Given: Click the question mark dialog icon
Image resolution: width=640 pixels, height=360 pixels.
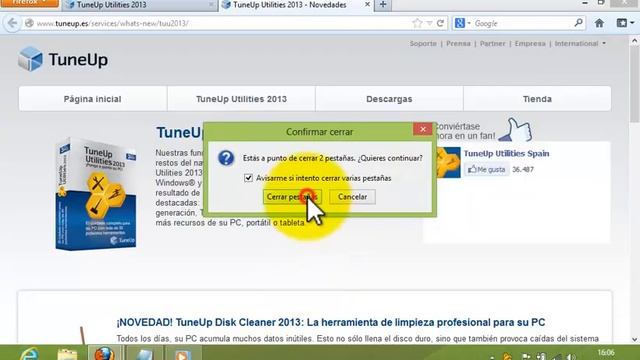Looking at the screenshot, I should [x=226, y=158].
